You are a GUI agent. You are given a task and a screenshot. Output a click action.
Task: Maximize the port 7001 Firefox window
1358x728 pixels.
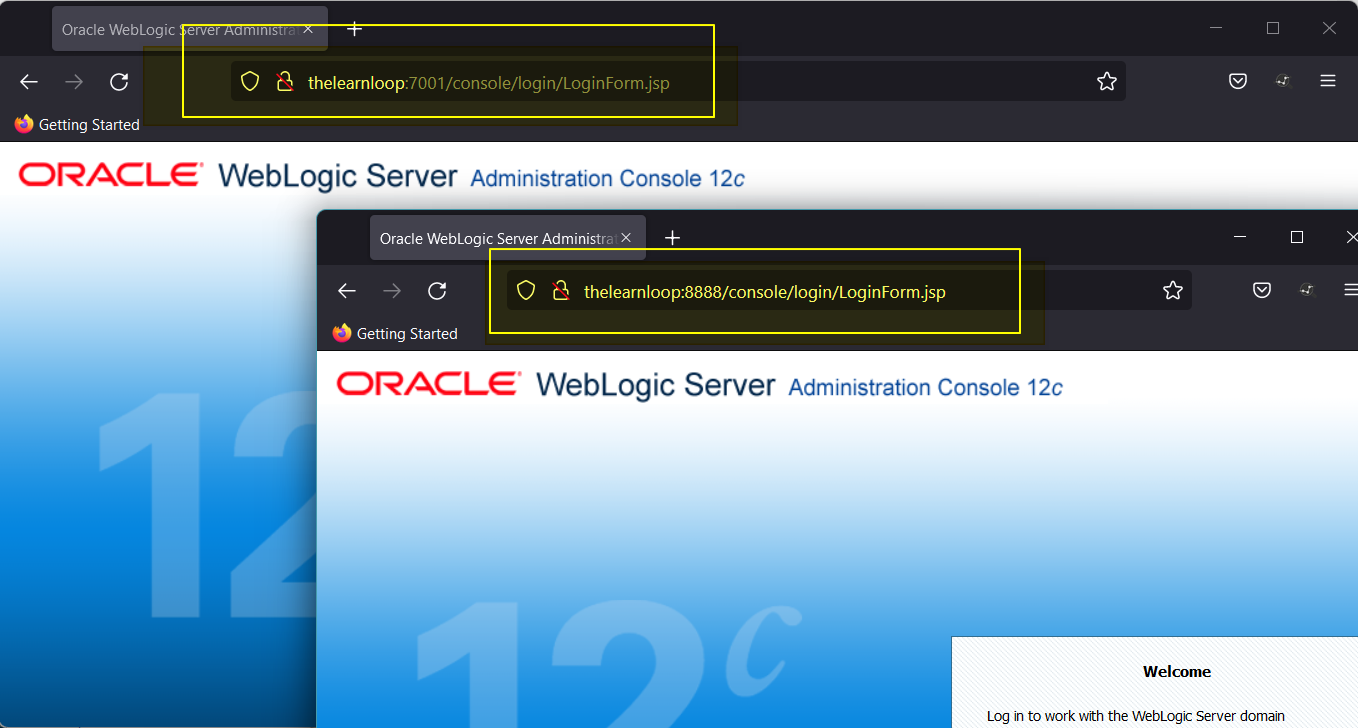coord(1273,29)
